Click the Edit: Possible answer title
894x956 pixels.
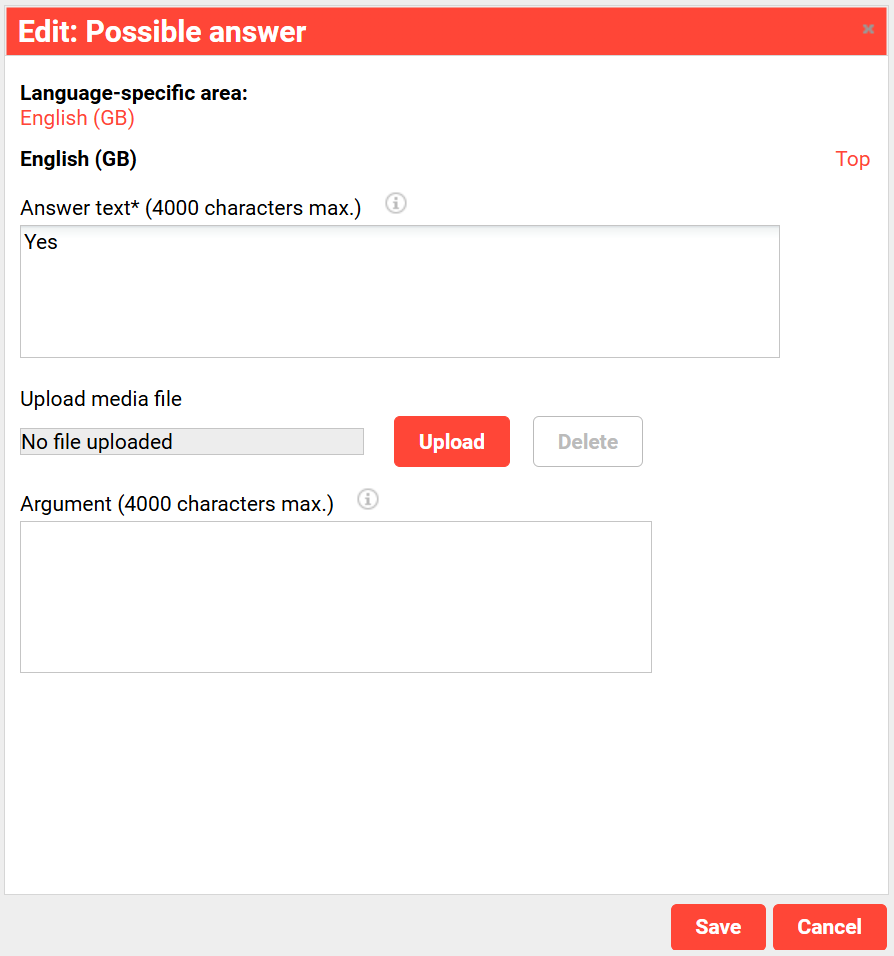(x=162, y=32)
